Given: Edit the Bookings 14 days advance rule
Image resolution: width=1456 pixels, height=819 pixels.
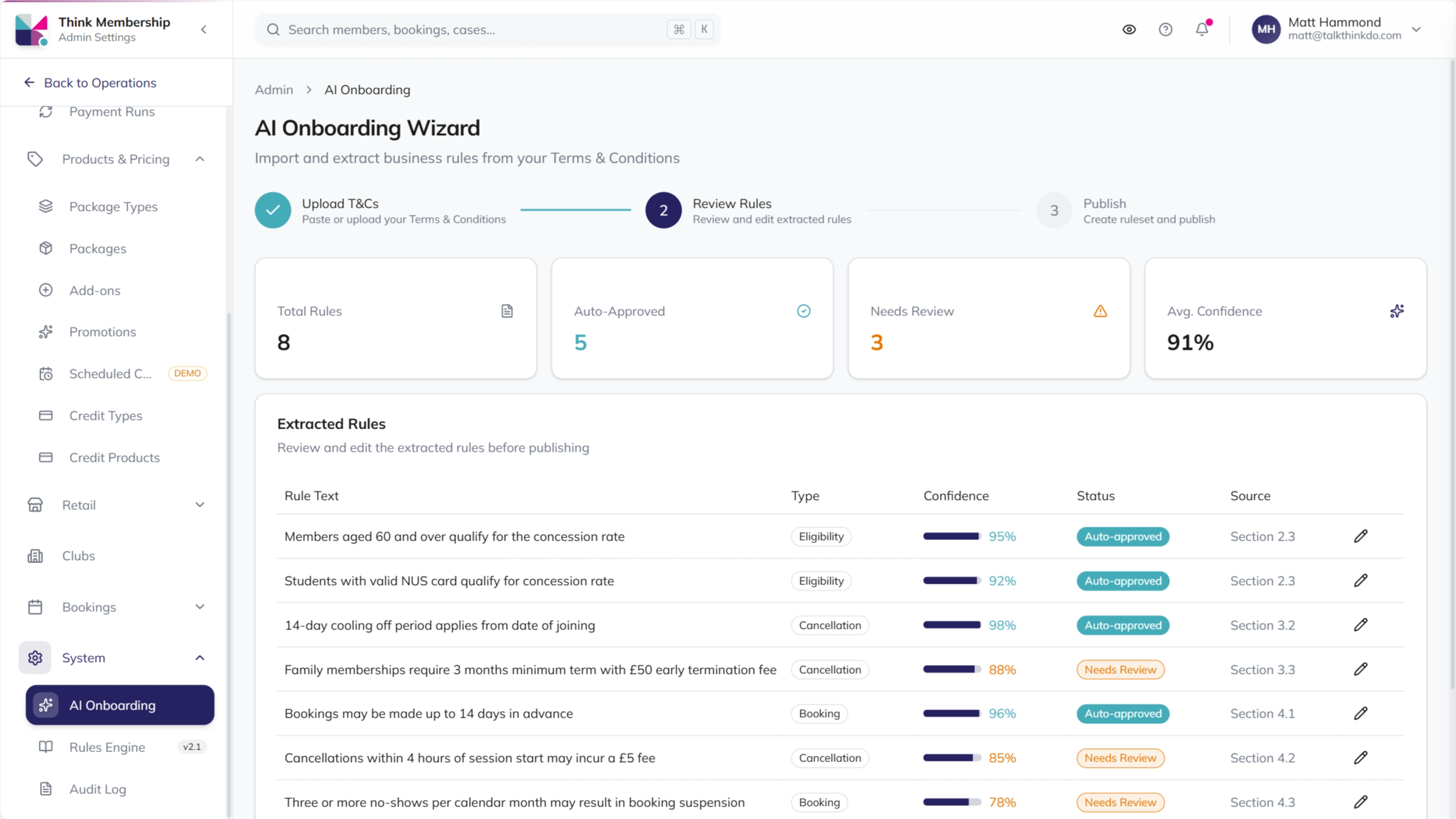Looking at the screenshot, I should point(1360,713).
